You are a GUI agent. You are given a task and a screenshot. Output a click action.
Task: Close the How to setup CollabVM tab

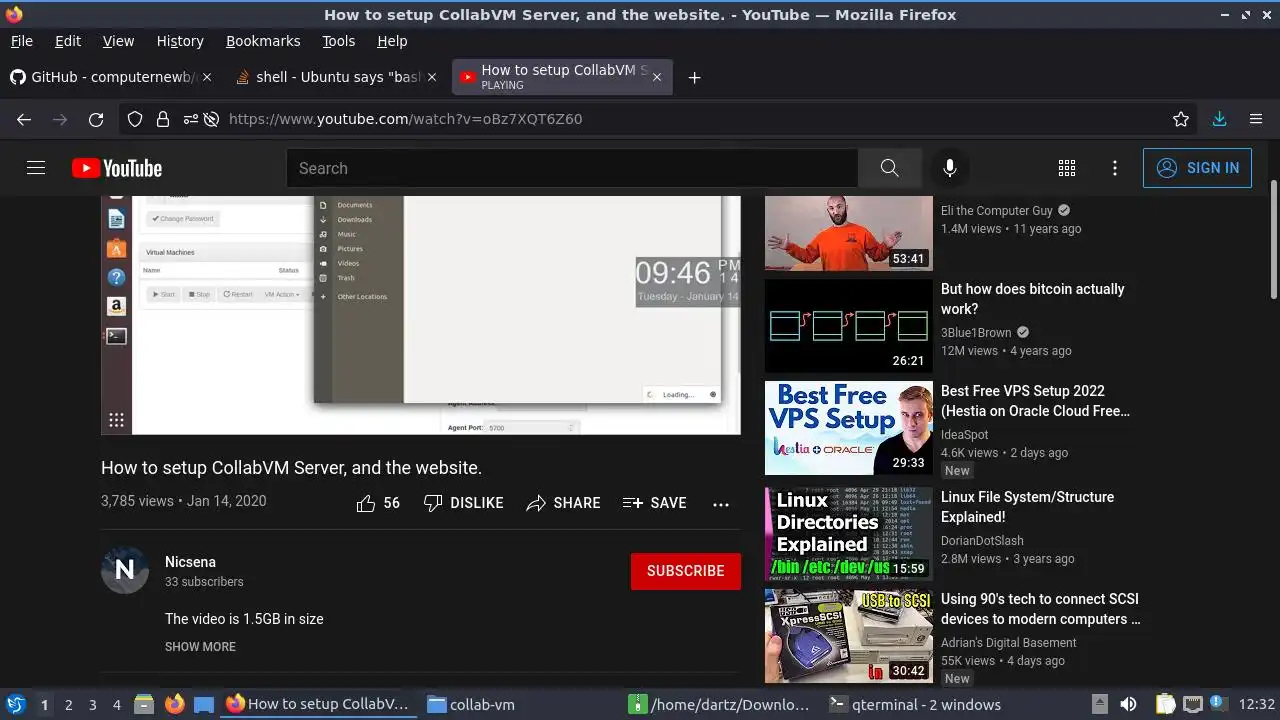pos(656,77)
